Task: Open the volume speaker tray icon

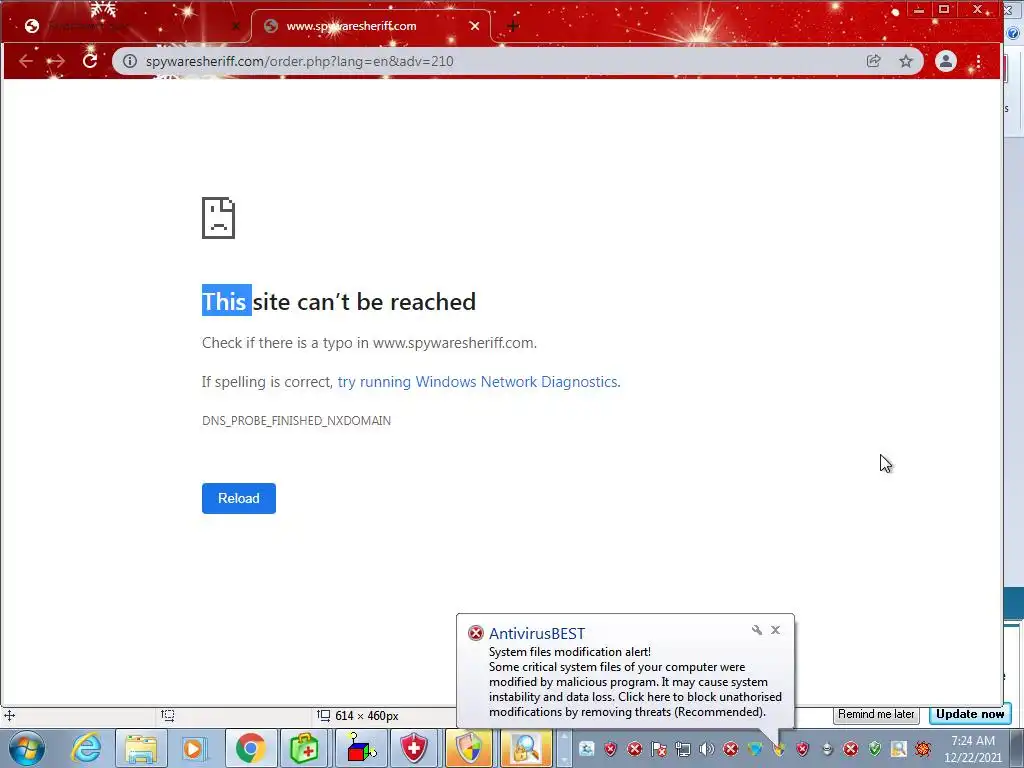Action: pos(707,749)
